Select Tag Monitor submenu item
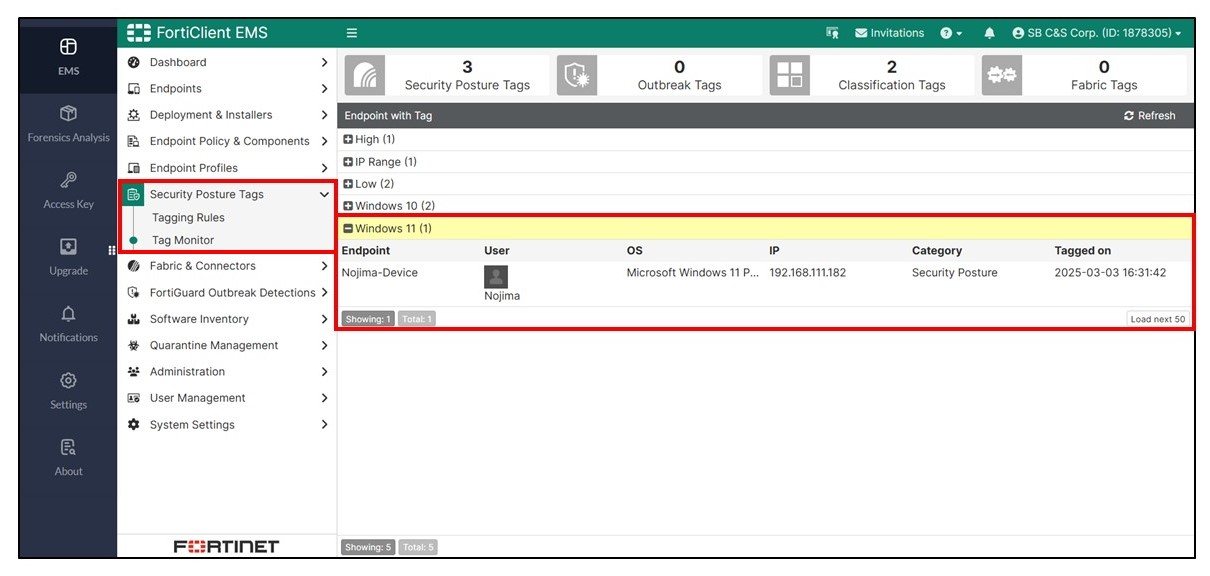Viewport: 1210px width, 576px height. click(183, 240)
